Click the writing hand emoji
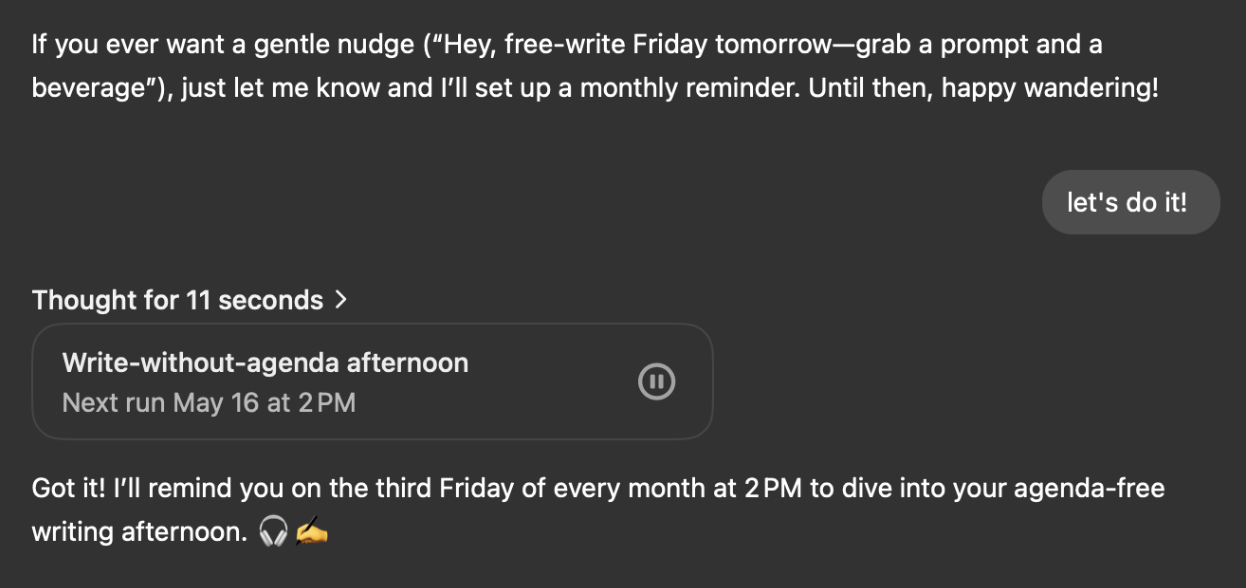 312,532
